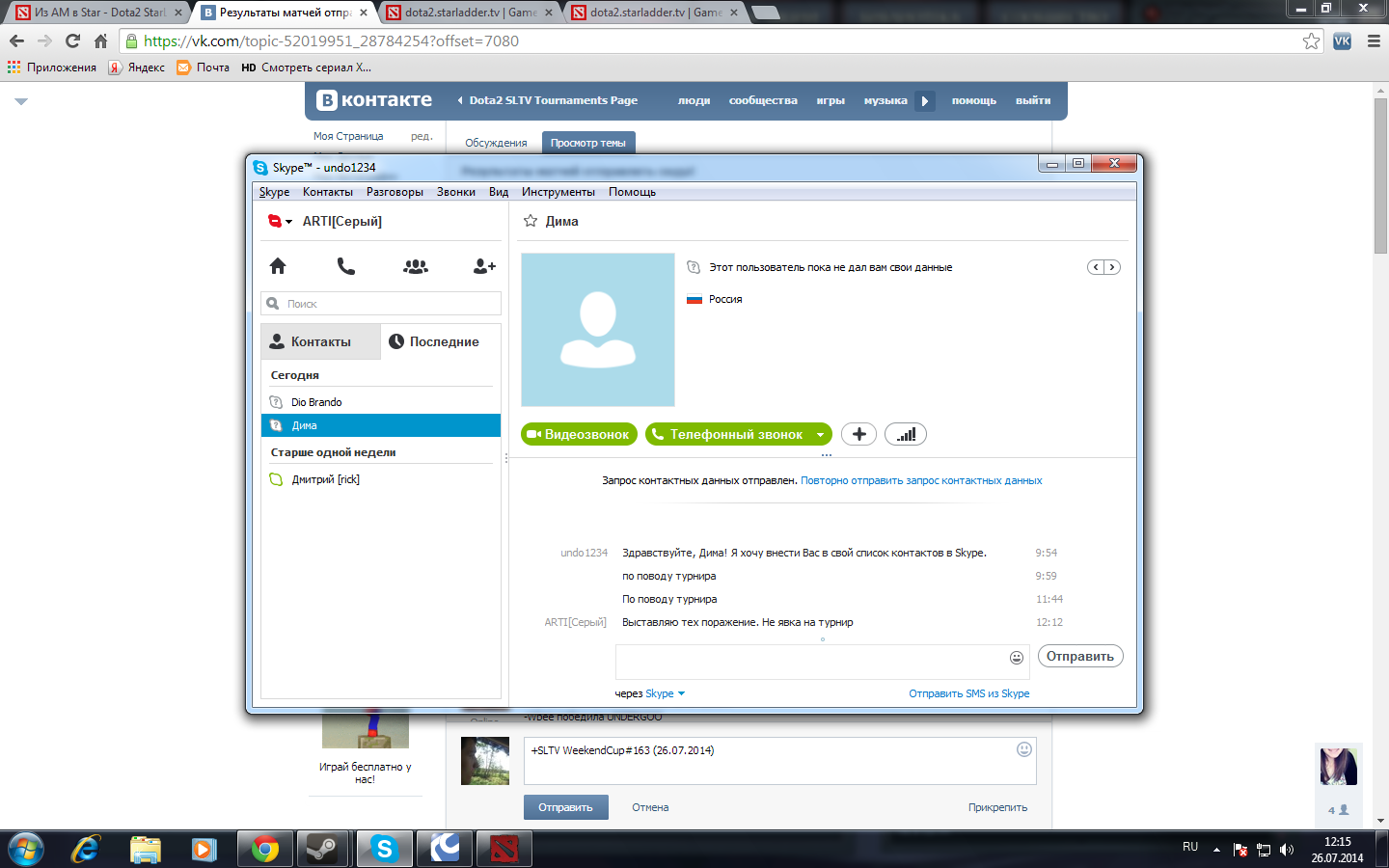
Task: Open the Помощь menu in Skype
Action: tap(632, 192)
